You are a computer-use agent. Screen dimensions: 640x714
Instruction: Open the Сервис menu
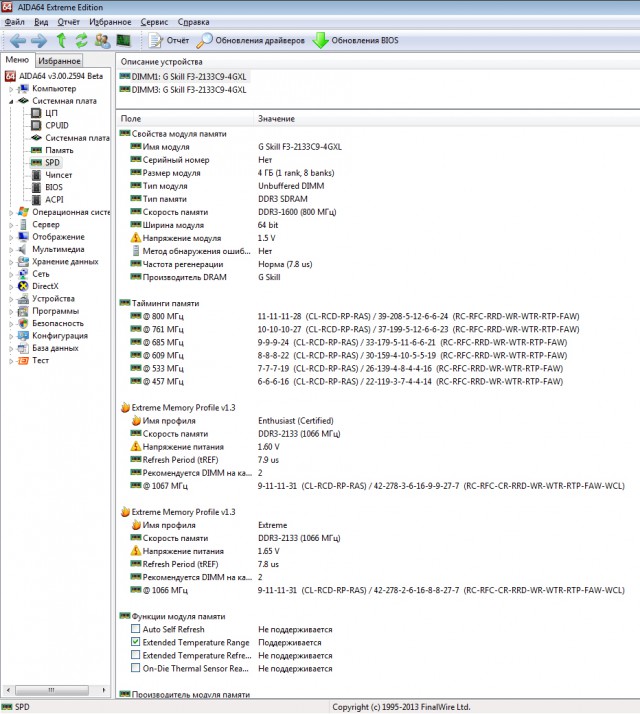tap(154, 22)
